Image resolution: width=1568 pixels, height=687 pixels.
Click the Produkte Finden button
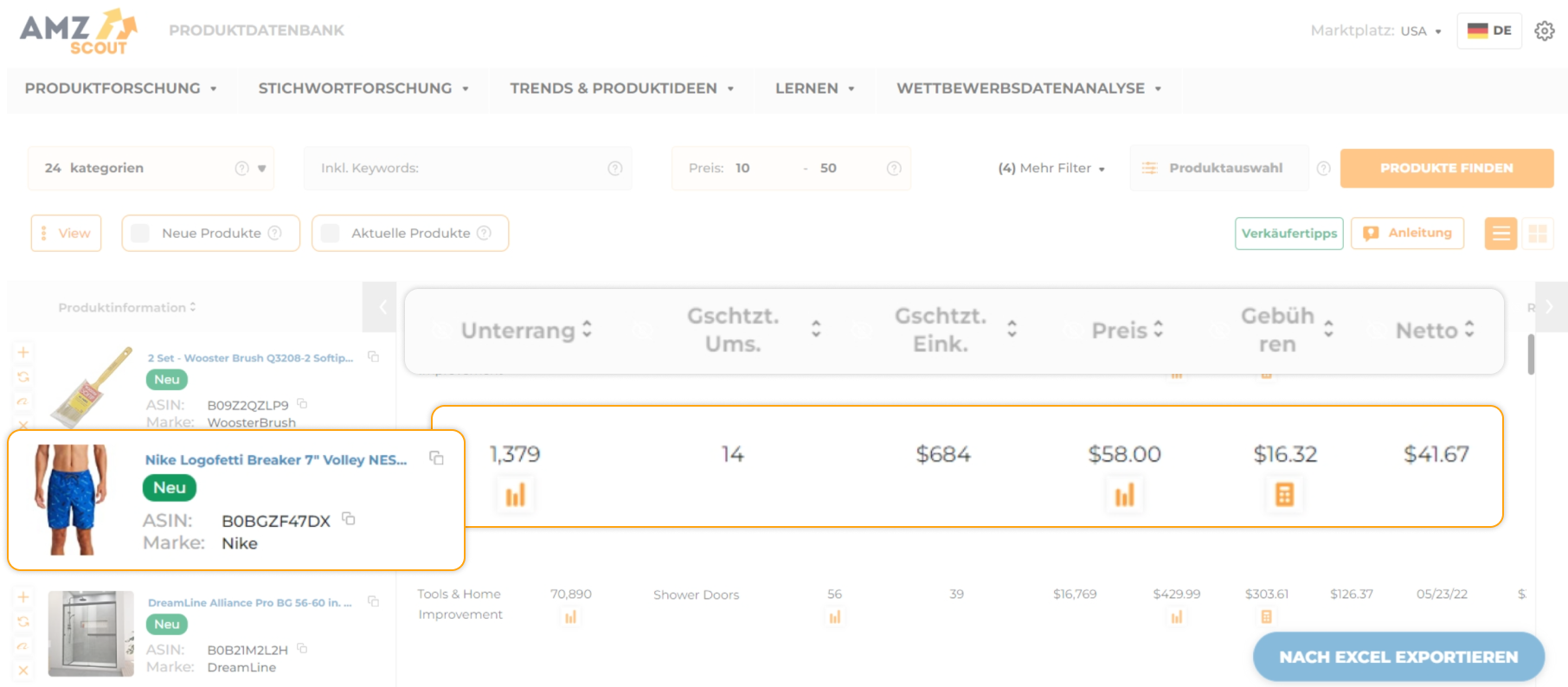pos(1447,169)
